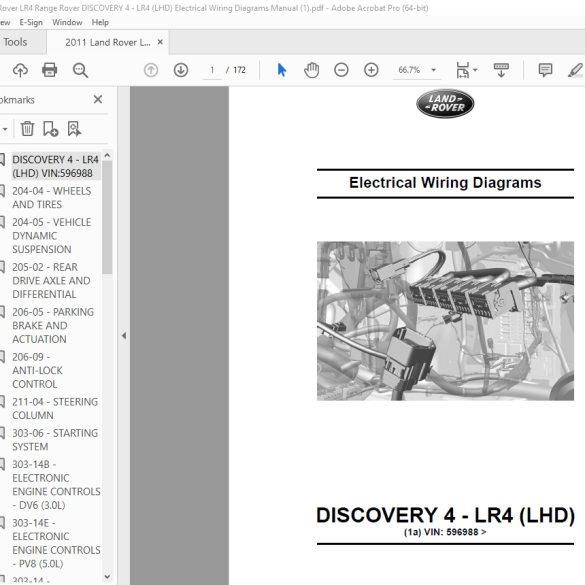This screenshot has height=585, width=585.
Task: Add a comment sticky note
Action: (x=545, y=70)
